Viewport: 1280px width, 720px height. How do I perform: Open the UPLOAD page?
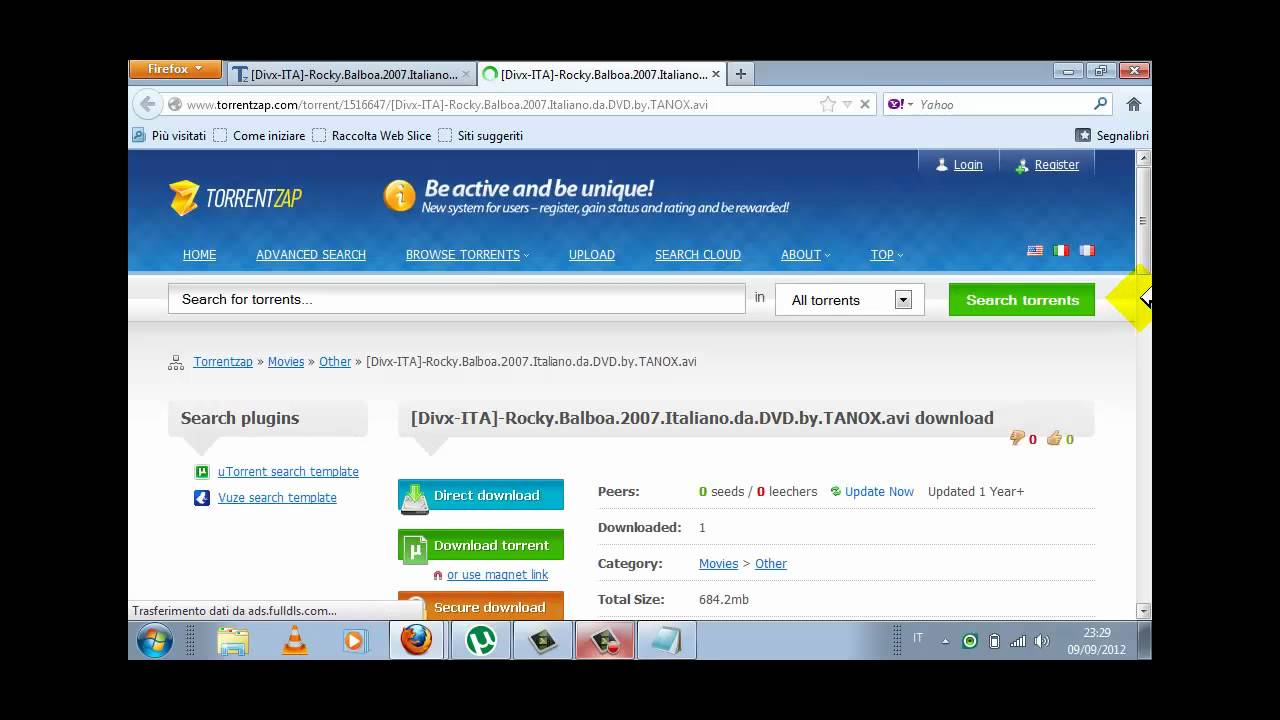click(x=592, y=255)
